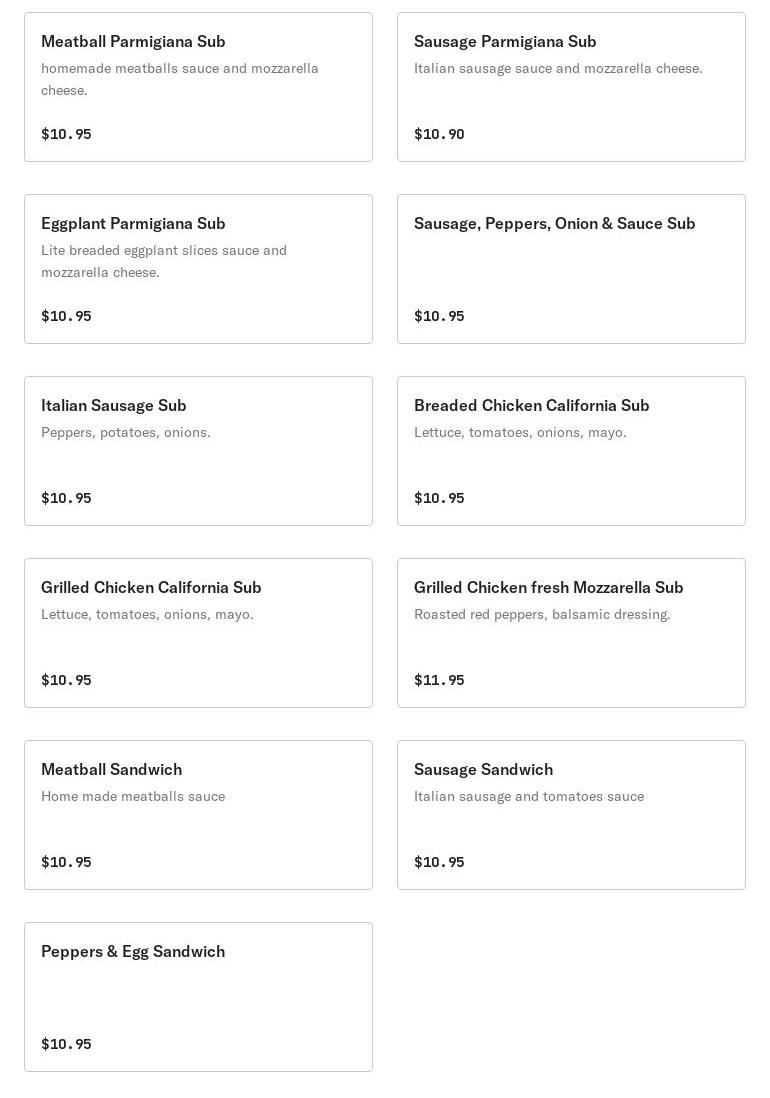
Task: Click the 'Peppers, potatoes, onions.' description
Action: point(126,433)
